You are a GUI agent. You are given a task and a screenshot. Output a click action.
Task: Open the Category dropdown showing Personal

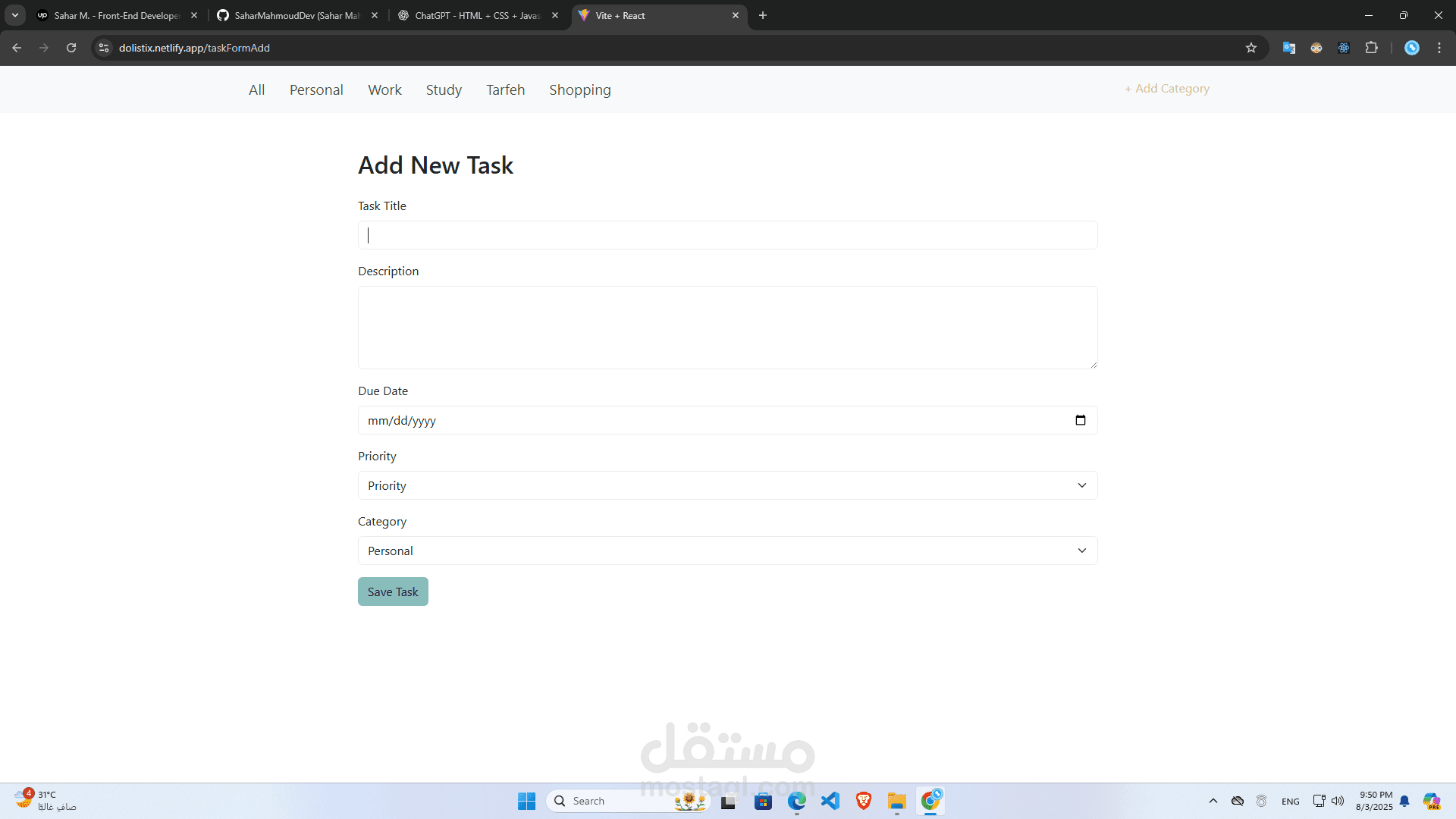click(x=727, y=551)
